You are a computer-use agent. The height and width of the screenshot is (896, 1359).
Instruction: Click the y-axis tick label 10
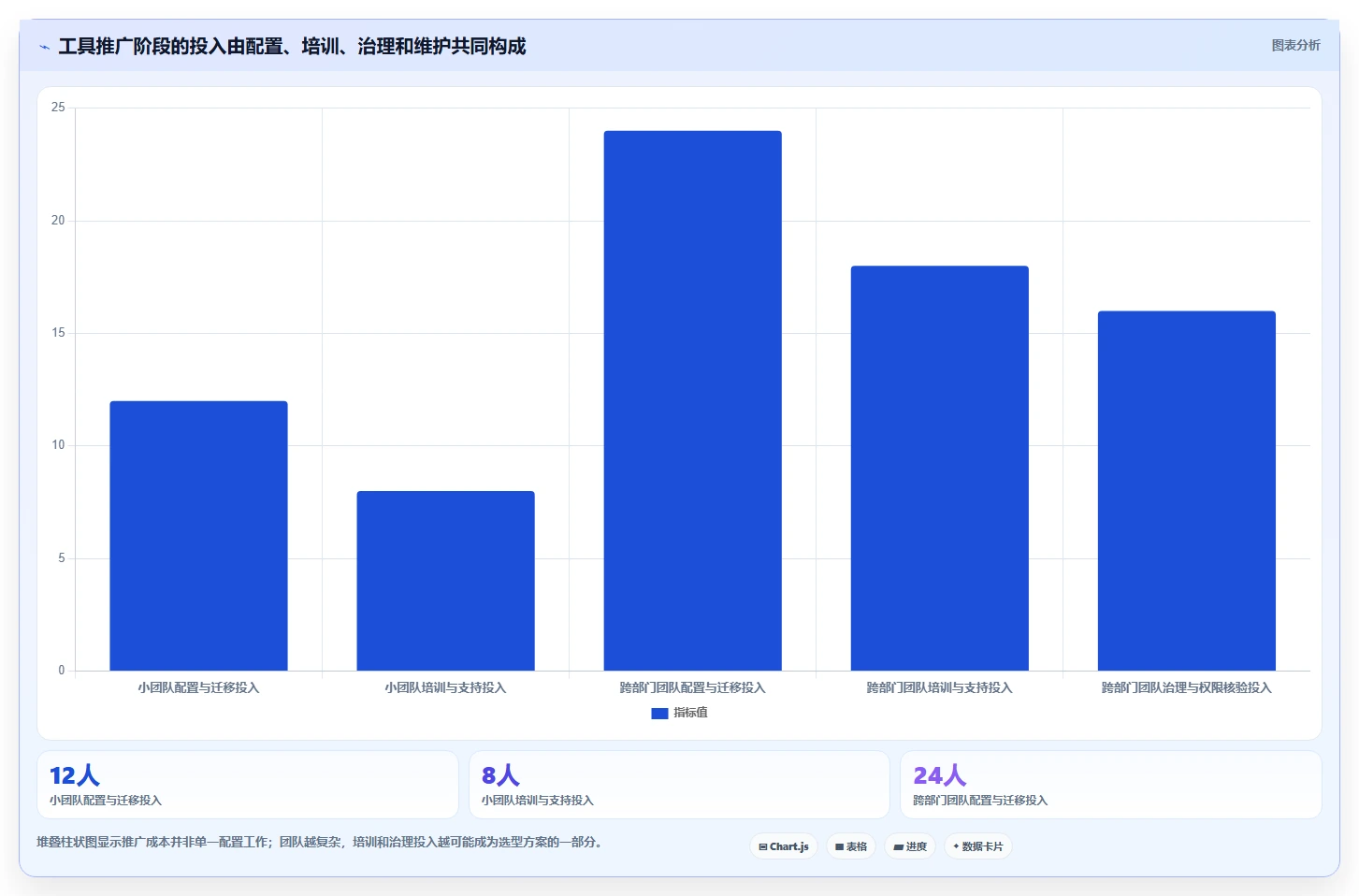pyautogui.click(x=58, y=445)
